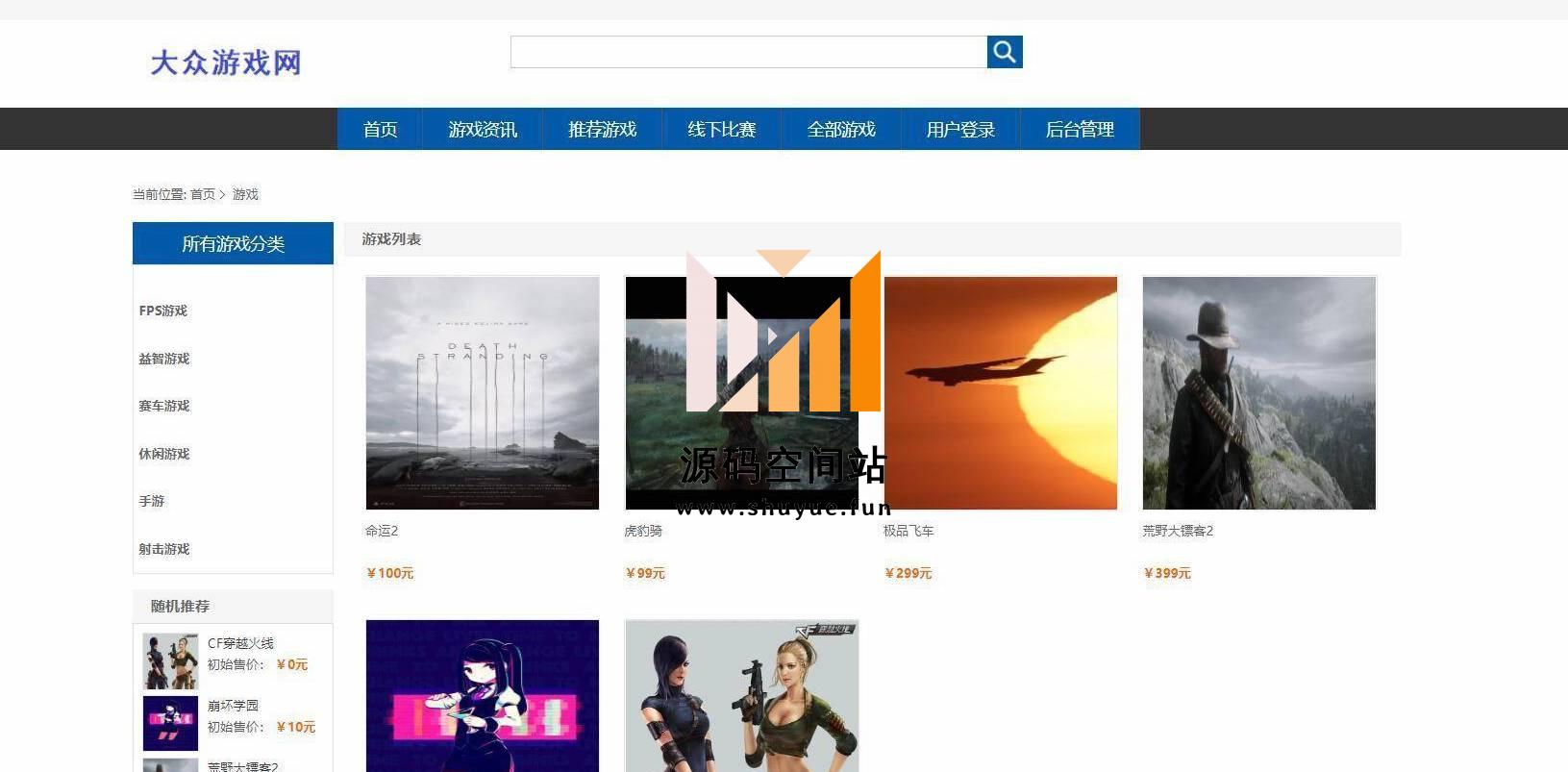
Task: Click the ¥10元 price in 随机推荐
Action: pyautogui.click(x=296, y=727)
